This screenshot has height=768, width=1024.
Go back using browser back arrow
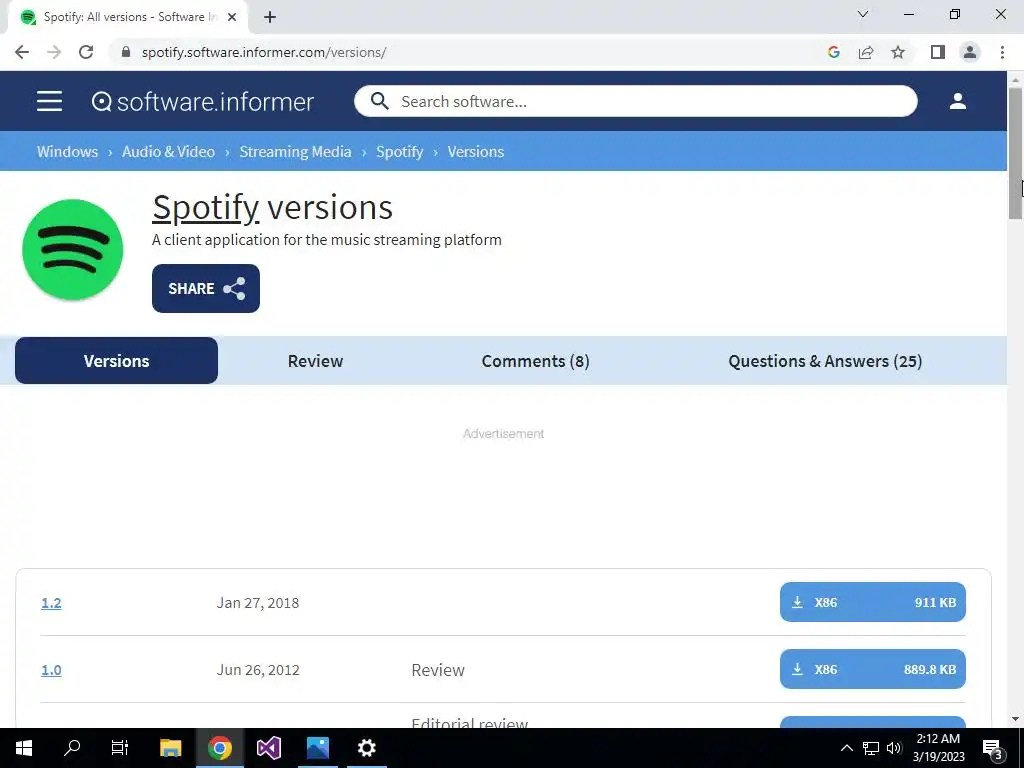click(22, 52)
